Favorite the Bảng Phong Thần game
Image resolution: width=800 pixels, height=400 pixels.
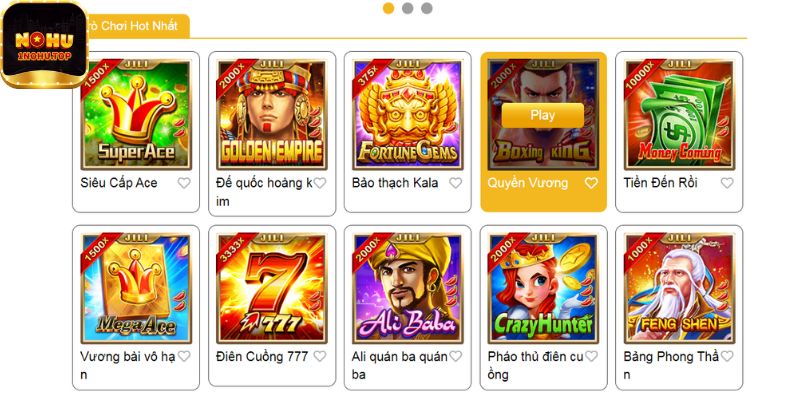[x=727, y=356]
